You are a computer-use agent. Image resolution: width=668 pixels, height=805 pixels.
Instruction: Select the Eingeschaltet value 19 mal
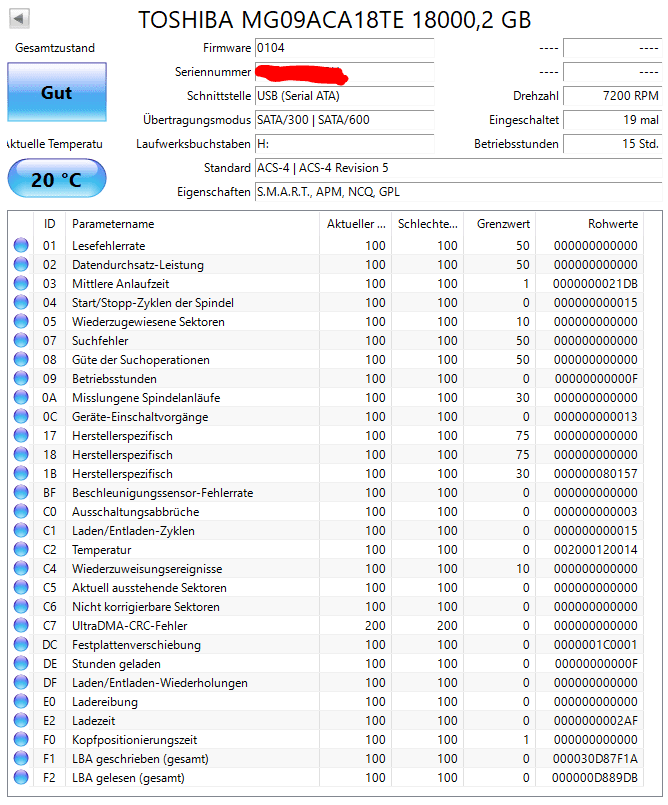coord(613,120)
